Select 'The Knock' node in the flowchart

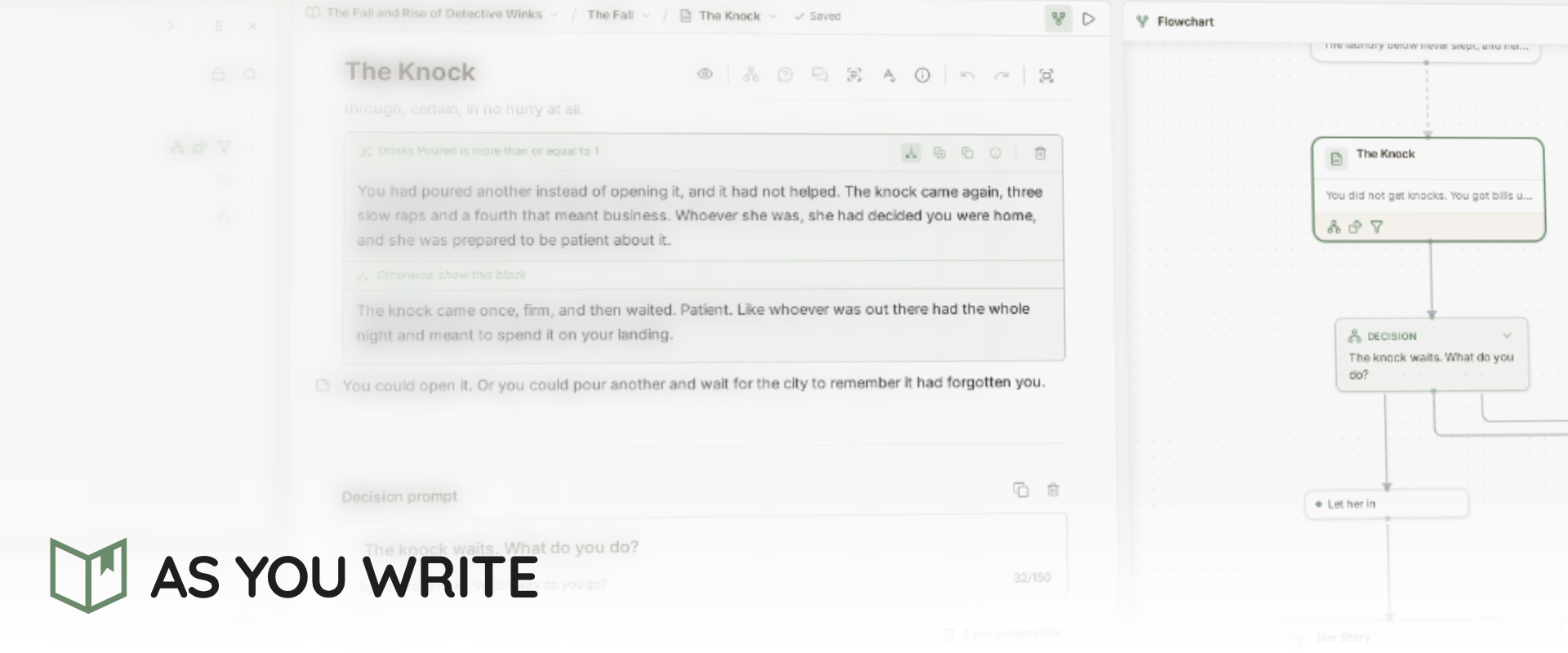click(1428, 189)
